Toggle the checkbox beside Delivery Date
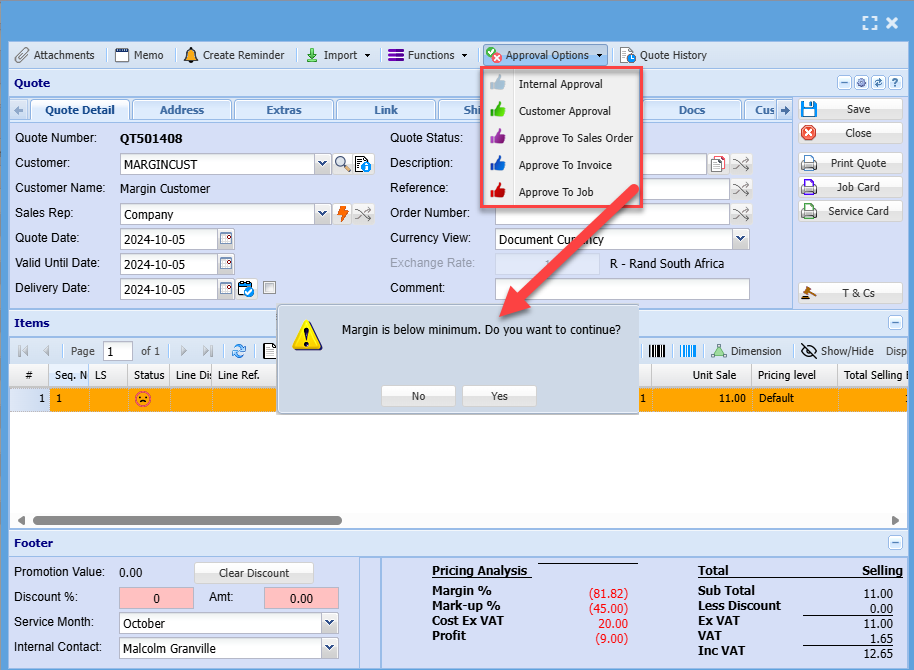Screen dimensions: 914x670 pos(269,287)
